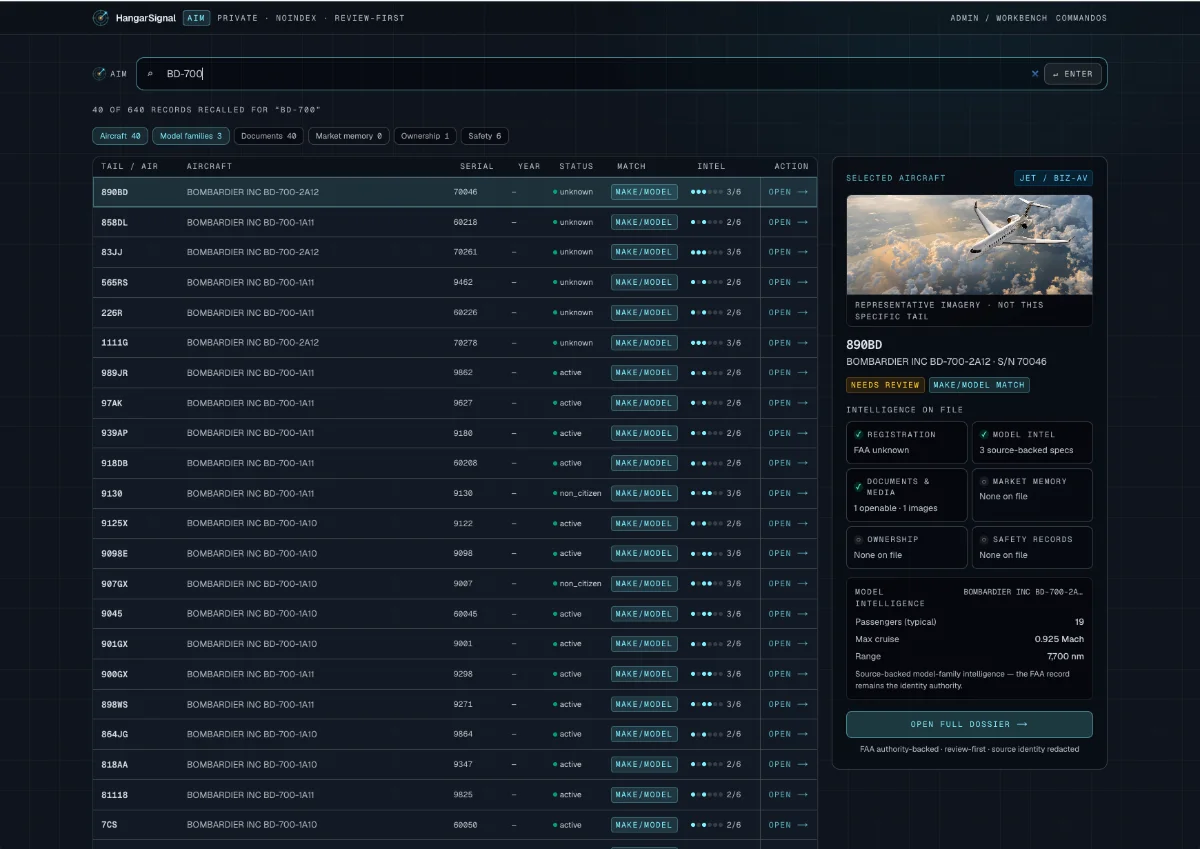The width and height of the screenshot is (1200, 849).
Task: Click the Safety Records status icon
Action: pos(984,540)
